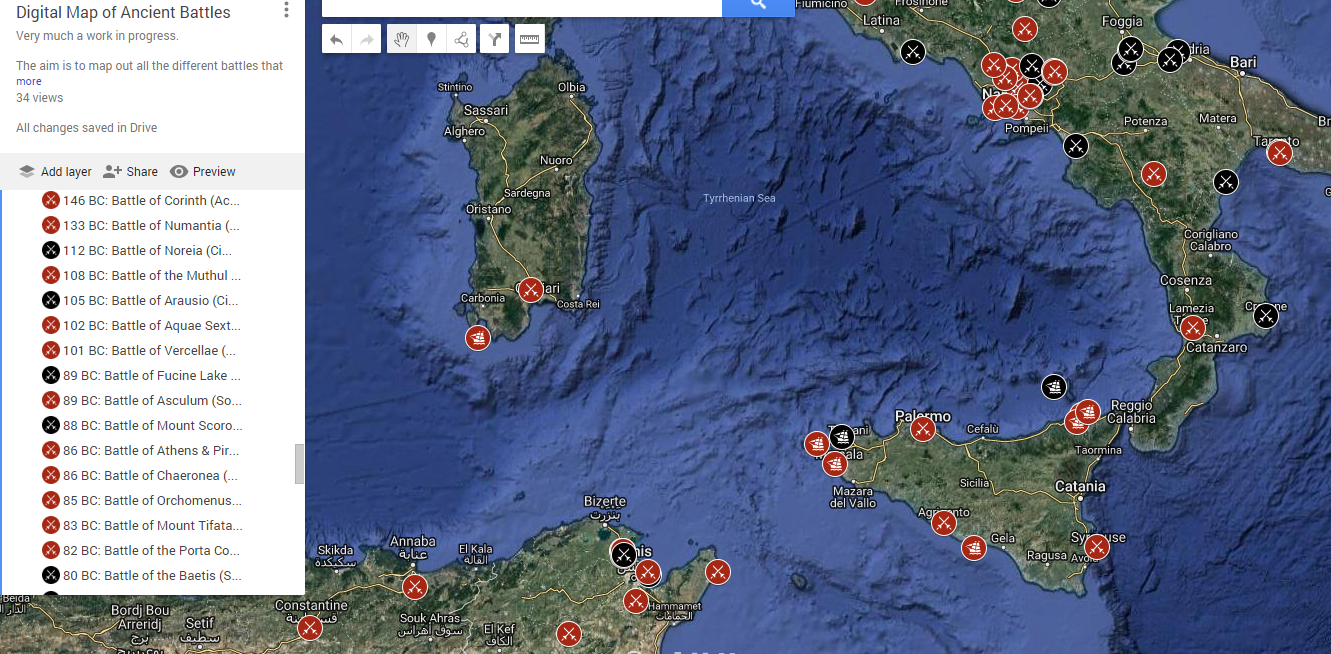
Task: Click the battle marker near Syracuse
Action: 1097,548
